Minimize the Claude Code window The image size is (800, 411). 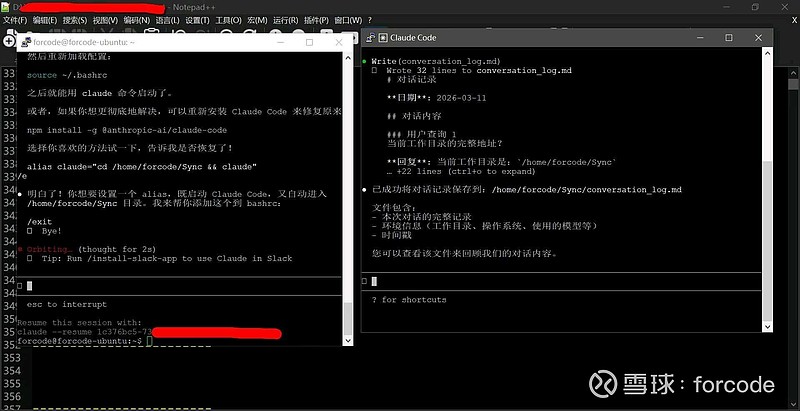click(700, 38)
